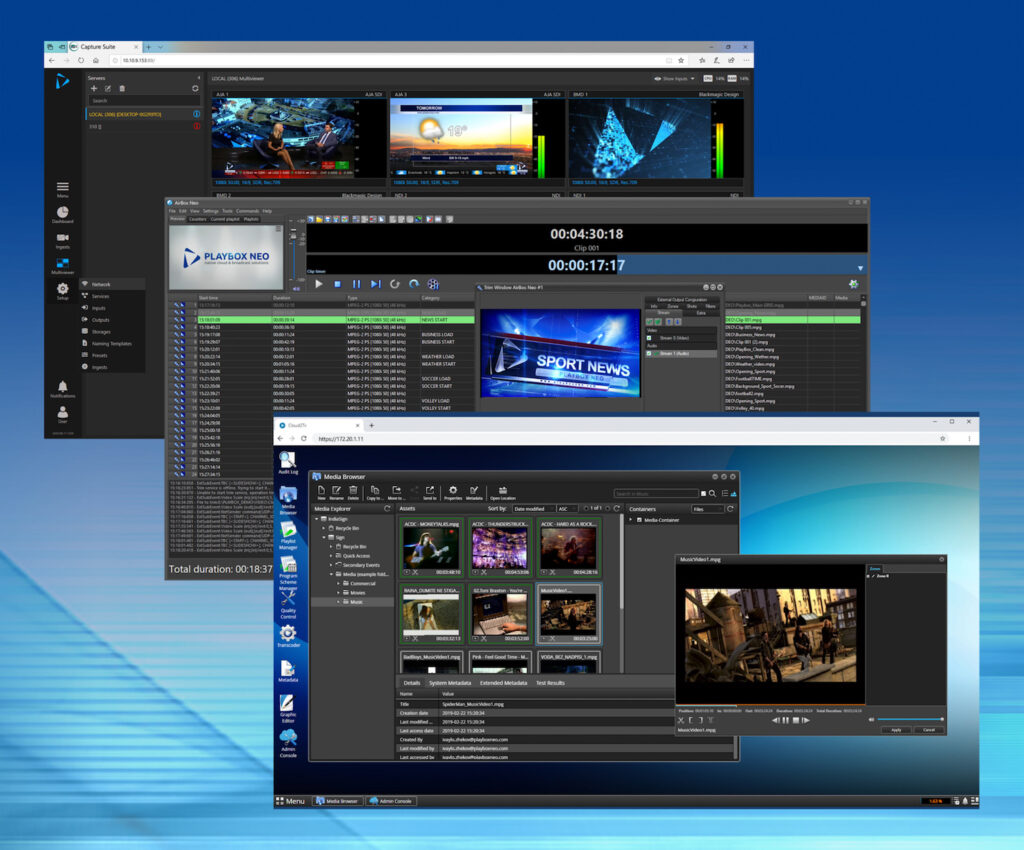This screenshot has width=1024, height=850.
Task: Select the Details tab in Media Browser
Action: click(411, 683)
